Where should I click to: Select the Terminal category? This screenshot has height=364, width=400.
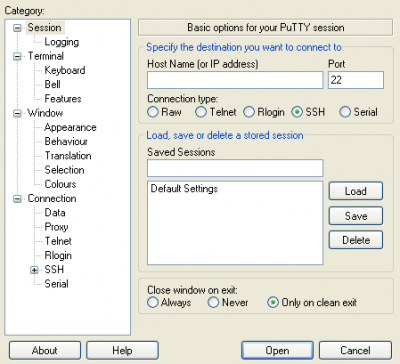pos(46,56)
